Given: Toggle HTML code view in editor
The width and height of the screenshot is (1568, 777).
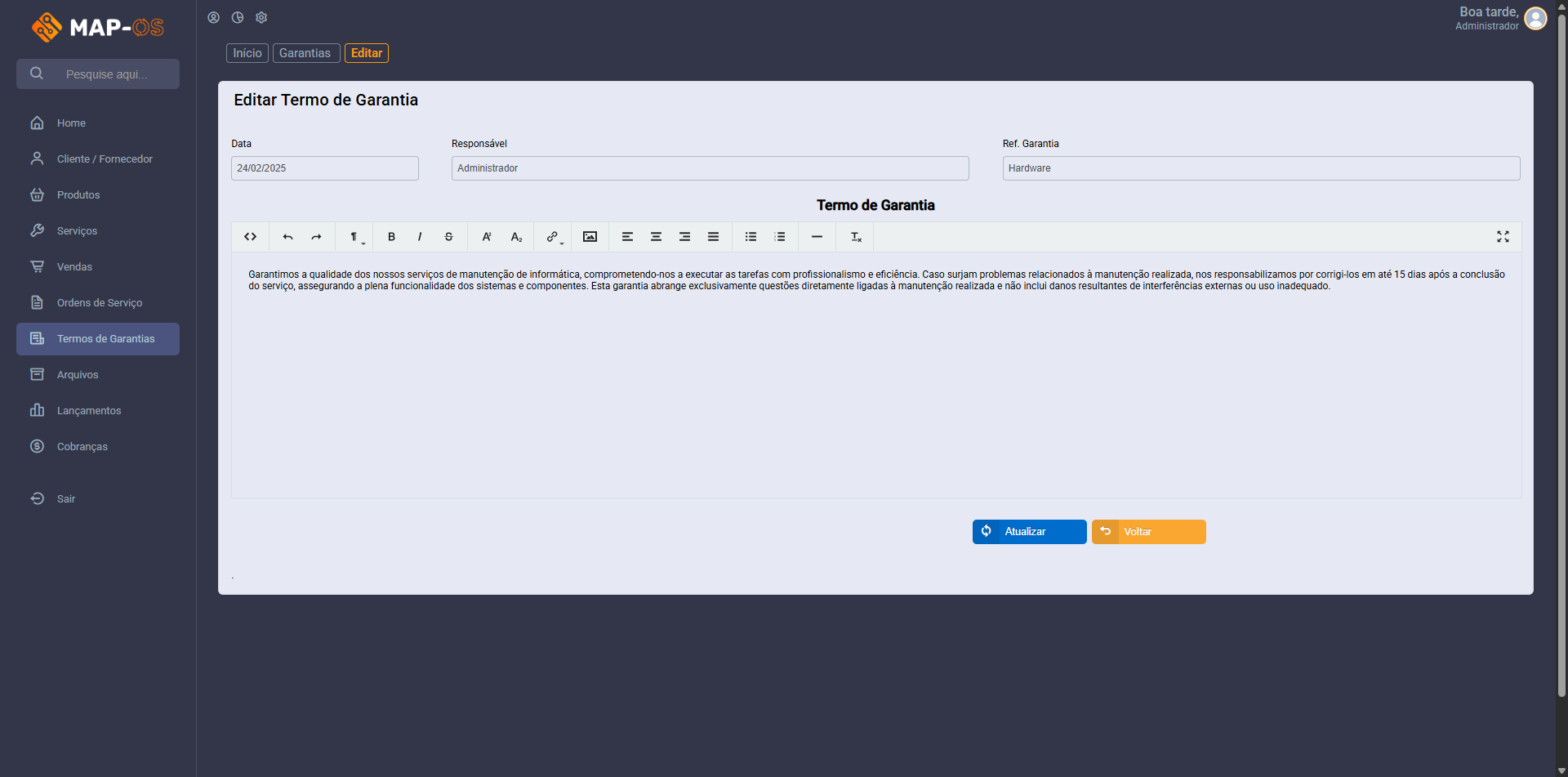Looking at the screenshot, I should [251, 237].
